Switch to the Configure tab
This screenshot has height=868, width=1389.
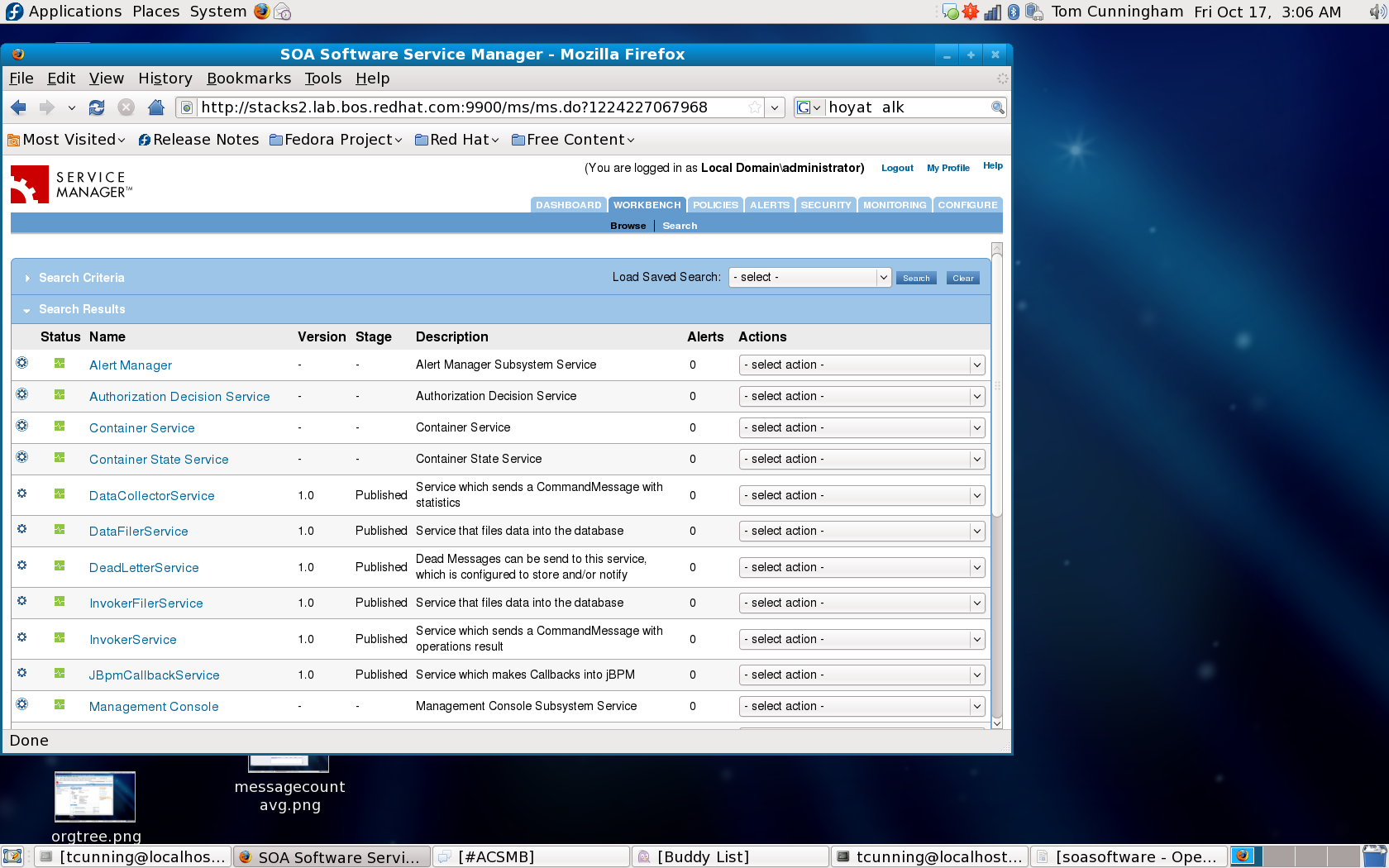tap(967, 205)
